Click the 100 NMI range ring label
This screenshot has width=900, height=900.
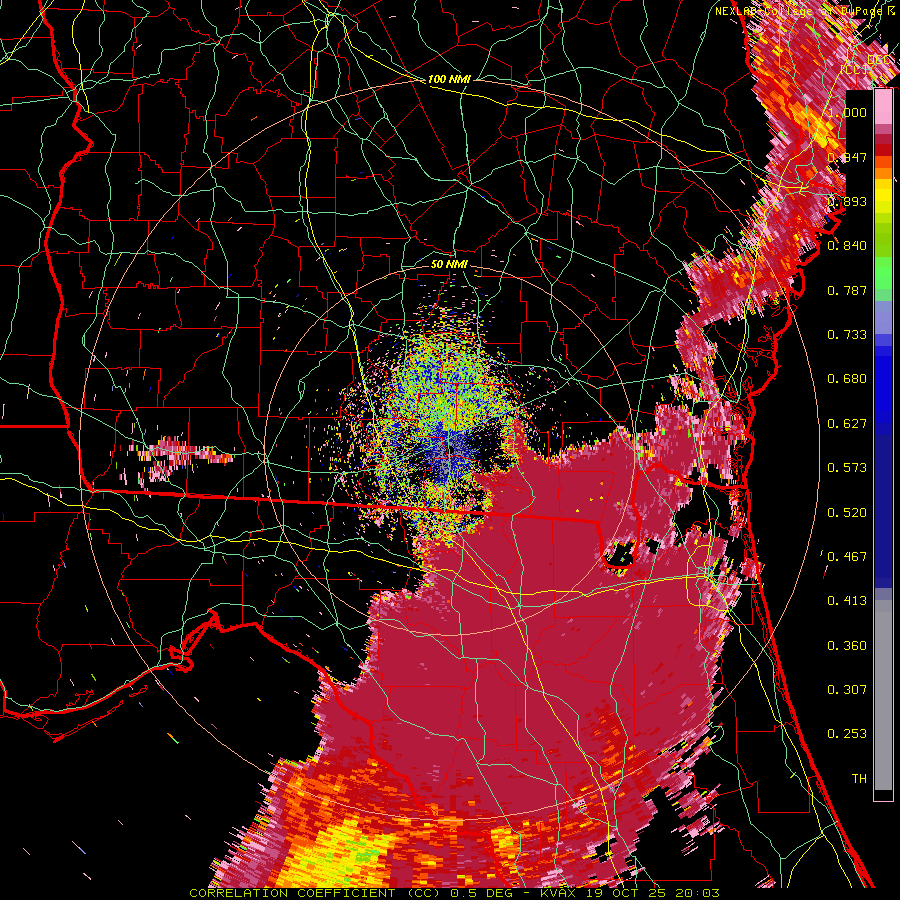pos(449,79)
